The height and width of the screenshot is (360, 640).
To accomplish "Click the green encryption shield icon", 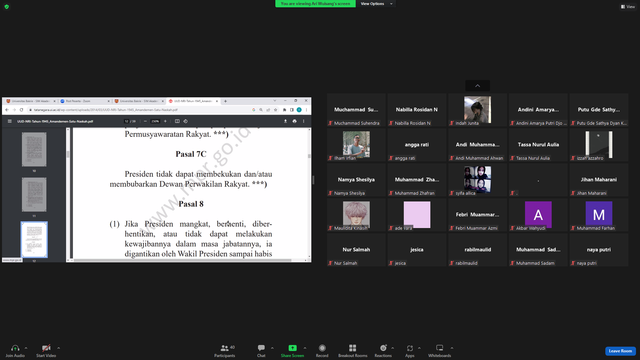I will click(7, 7).
